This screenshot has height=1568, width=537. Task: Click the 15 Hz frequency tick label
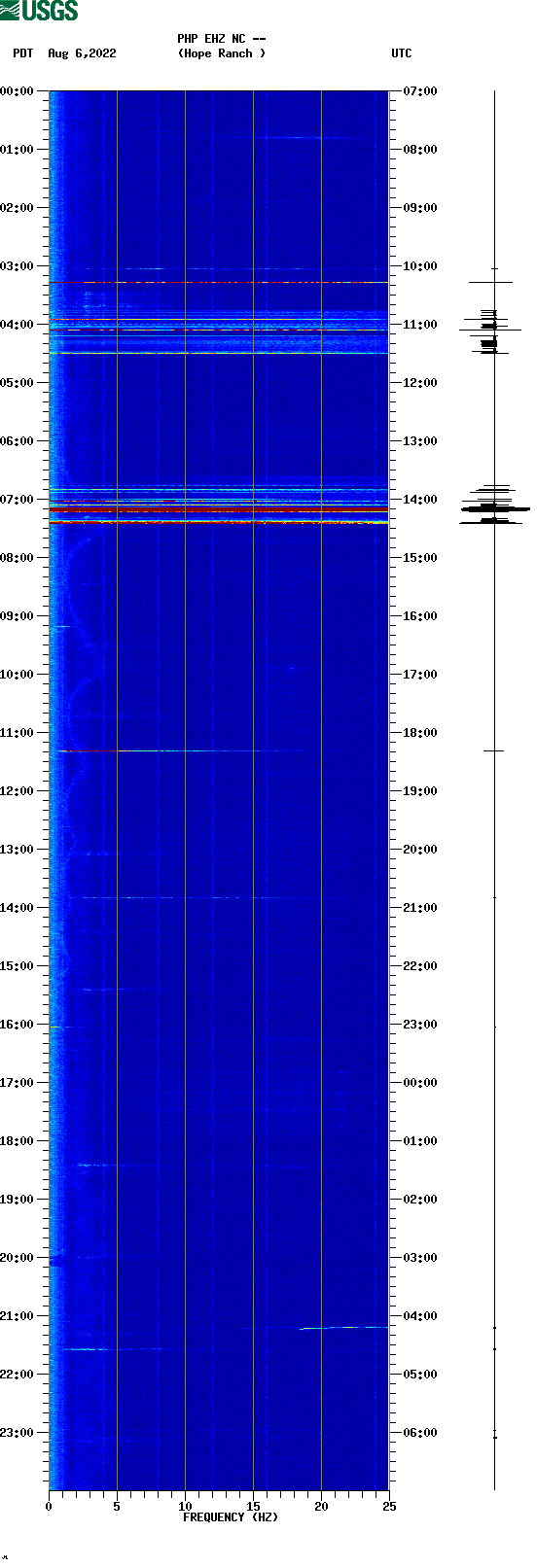(253, 1507)
